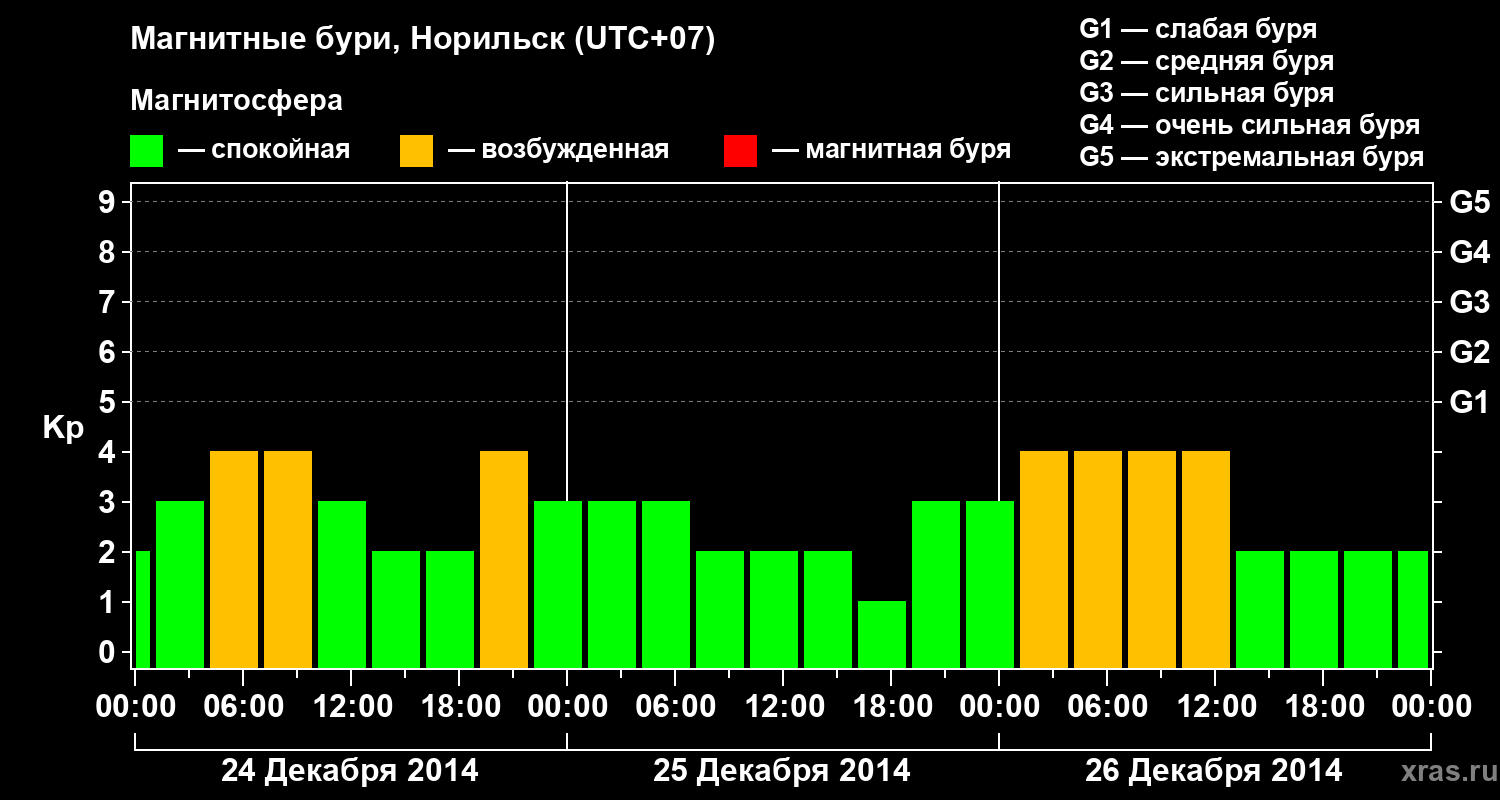Screen dimensions: 1500x800
Task: Click the red 'магнитная буря' legend swatch
Action: [x=741, y=151]
